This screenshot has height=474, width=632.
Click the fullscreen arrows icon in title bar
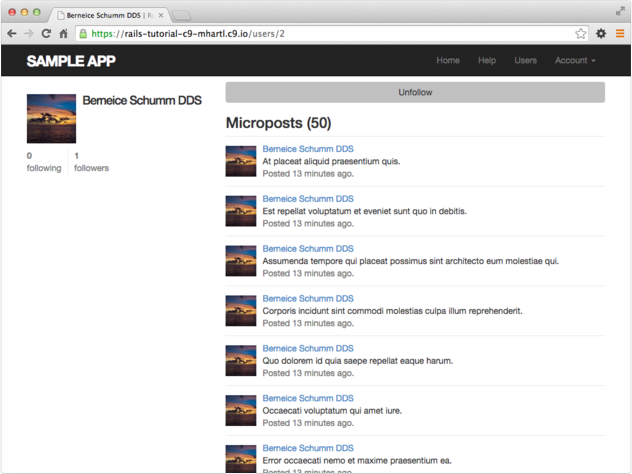tap(620, 10)
